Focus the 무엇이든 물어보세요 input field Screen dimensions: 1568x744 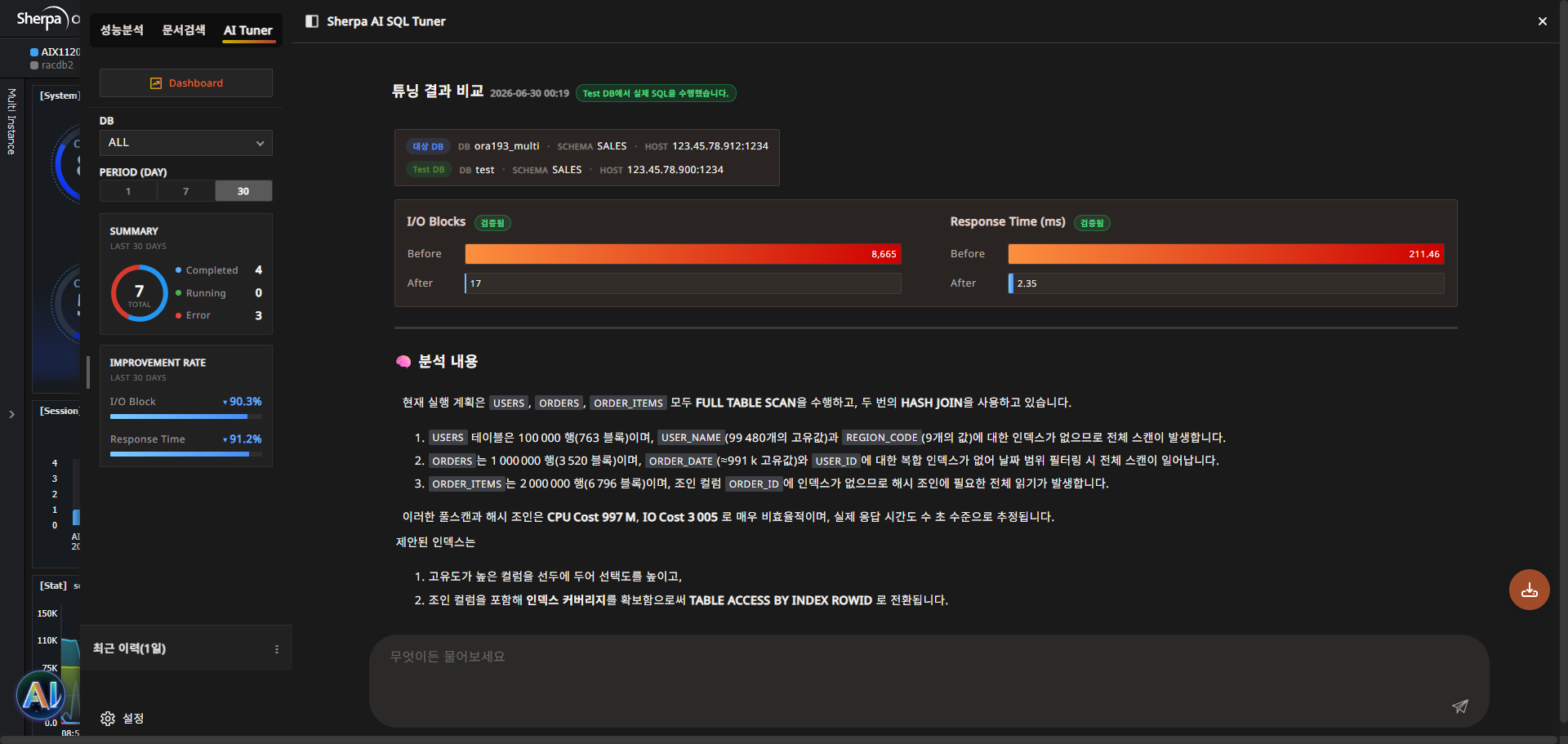coord(929,680)
